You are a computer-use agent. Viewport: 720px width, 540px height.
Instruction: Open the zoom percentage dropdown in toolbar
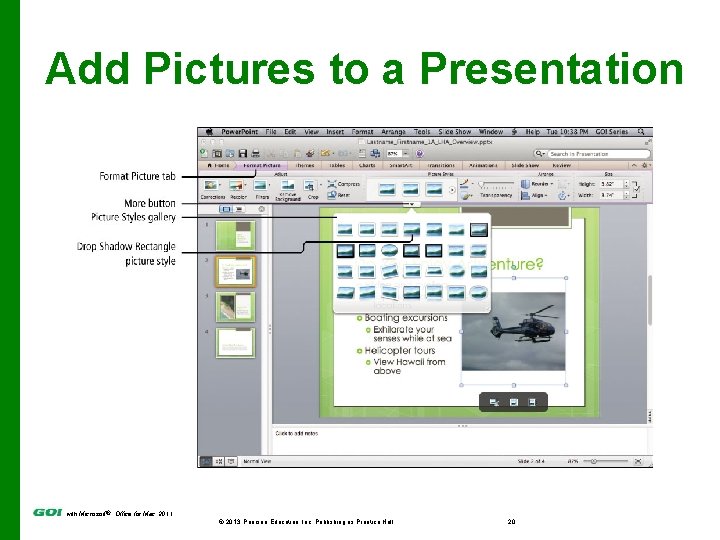(x=406, y=153)
